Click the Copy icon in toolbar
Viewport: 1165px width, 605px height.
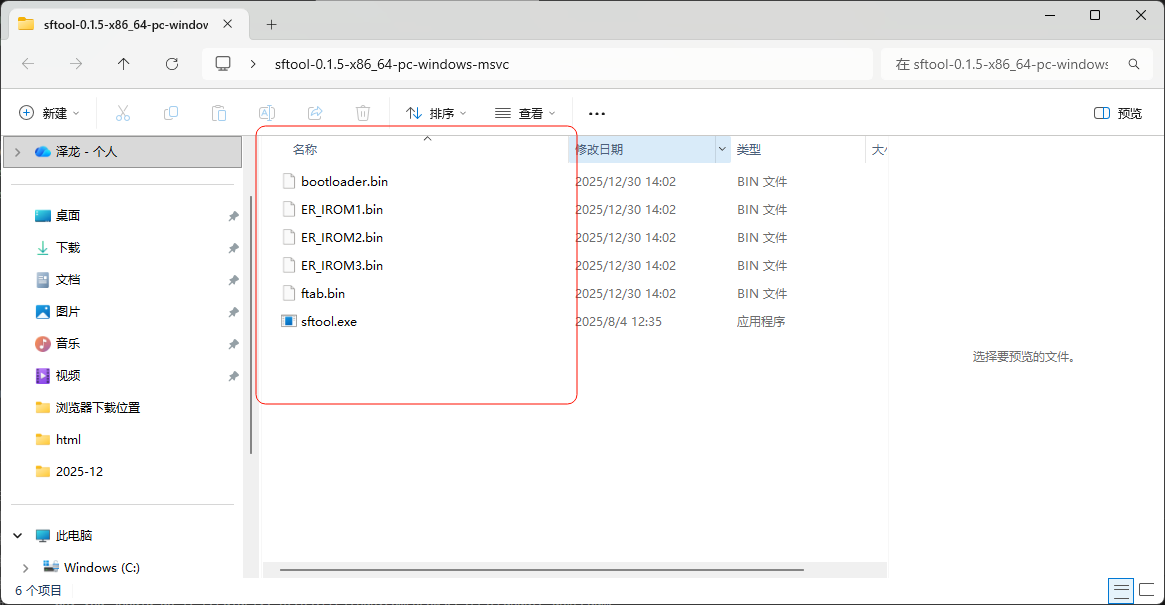click(x=171, y=113)
